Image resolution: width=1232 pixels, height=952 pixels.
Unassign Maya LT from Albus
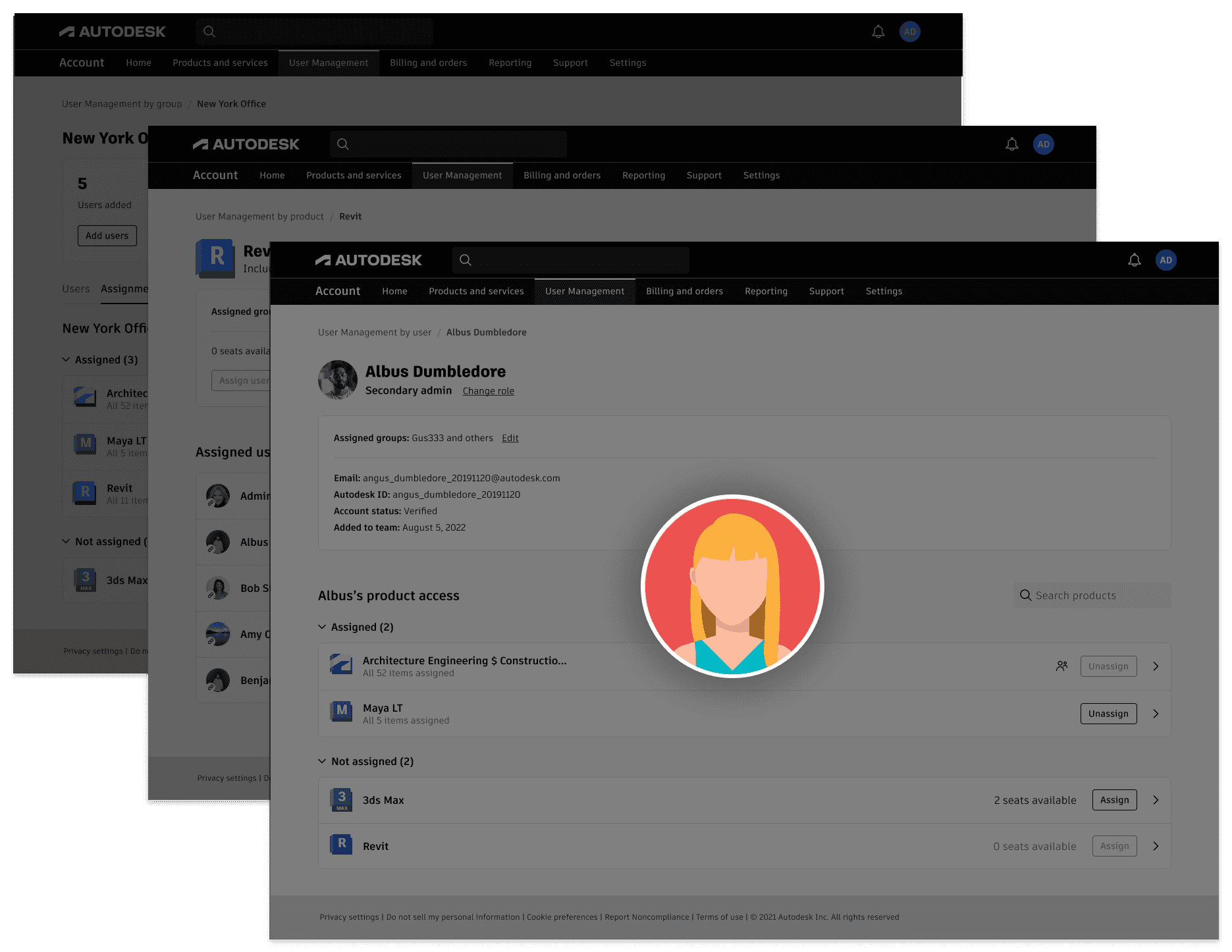tap(1108, 714)
